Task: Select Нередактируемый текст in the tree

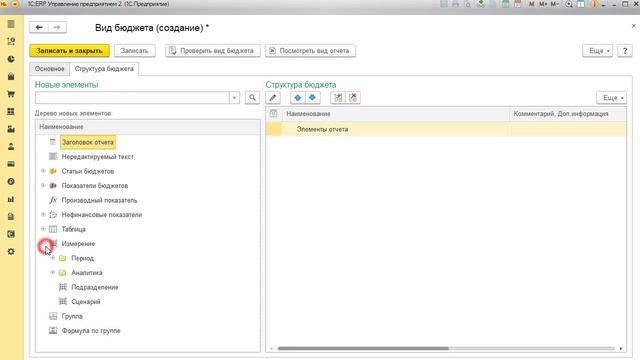Action: 98,156
